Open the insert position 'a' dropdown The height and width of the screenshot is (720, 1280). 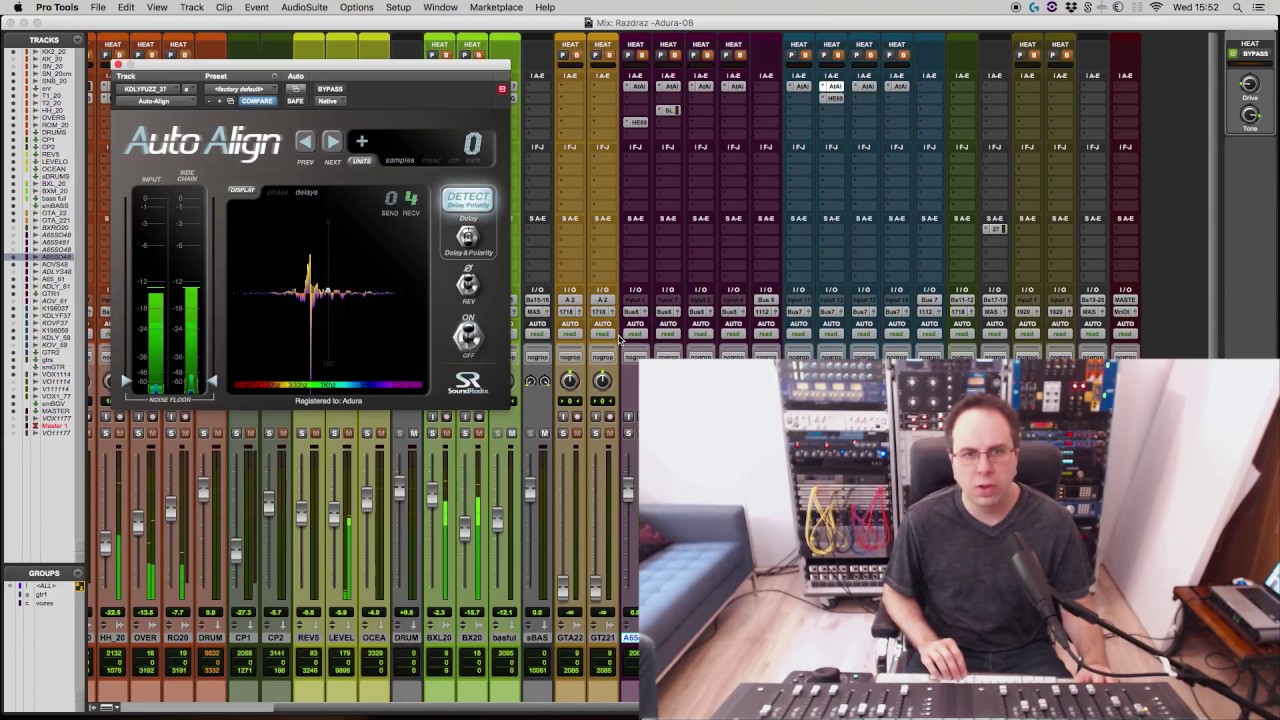click(187, 89)
